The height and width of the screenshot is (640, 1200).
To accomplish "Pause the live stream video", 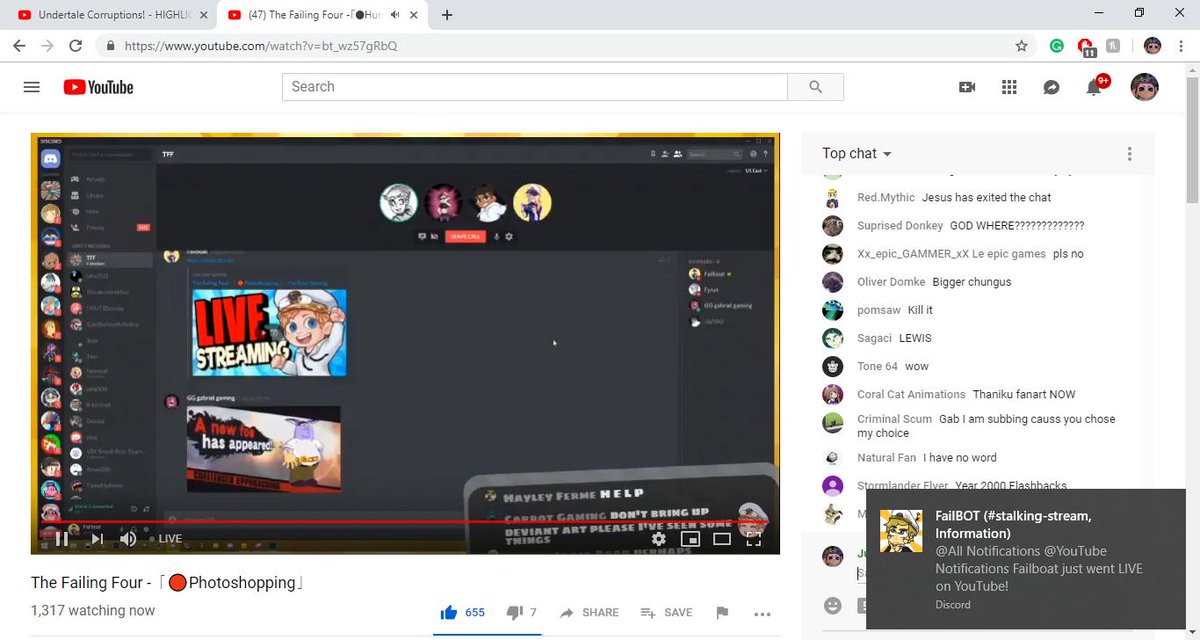I will [x=61, y=539].
